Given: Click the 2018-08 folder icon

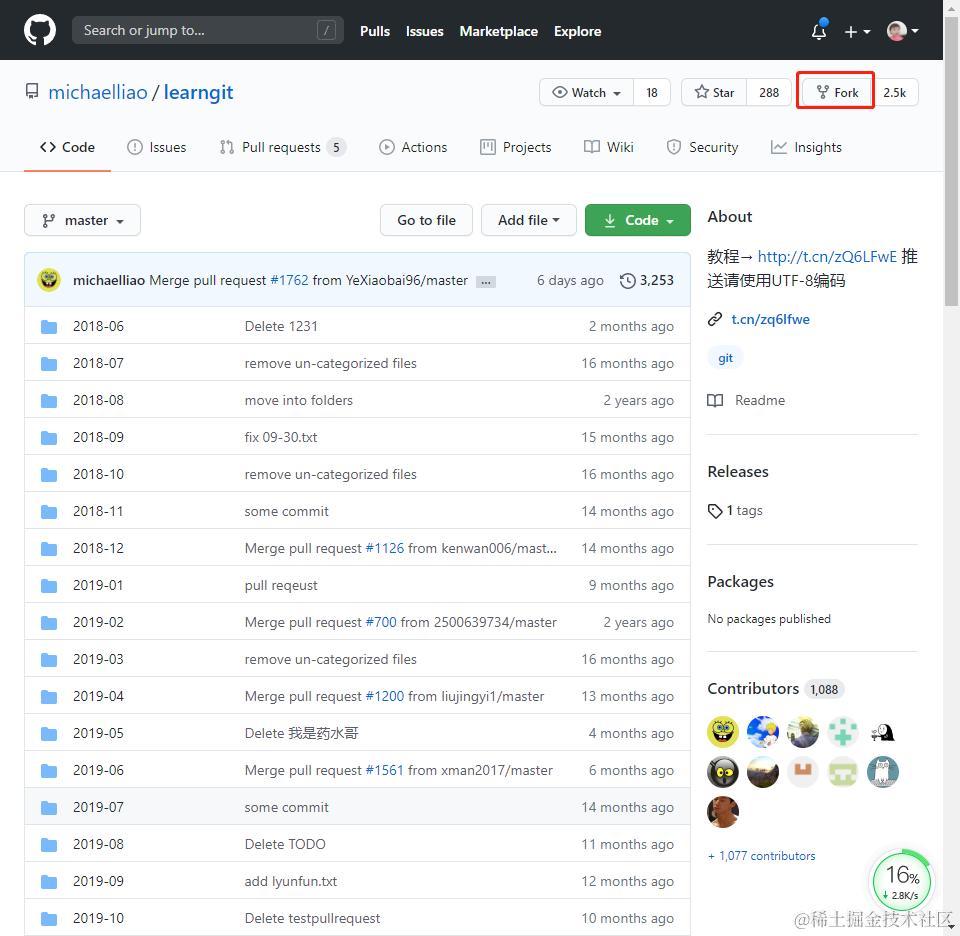Looking at the screenshot, I should point(49,401).
